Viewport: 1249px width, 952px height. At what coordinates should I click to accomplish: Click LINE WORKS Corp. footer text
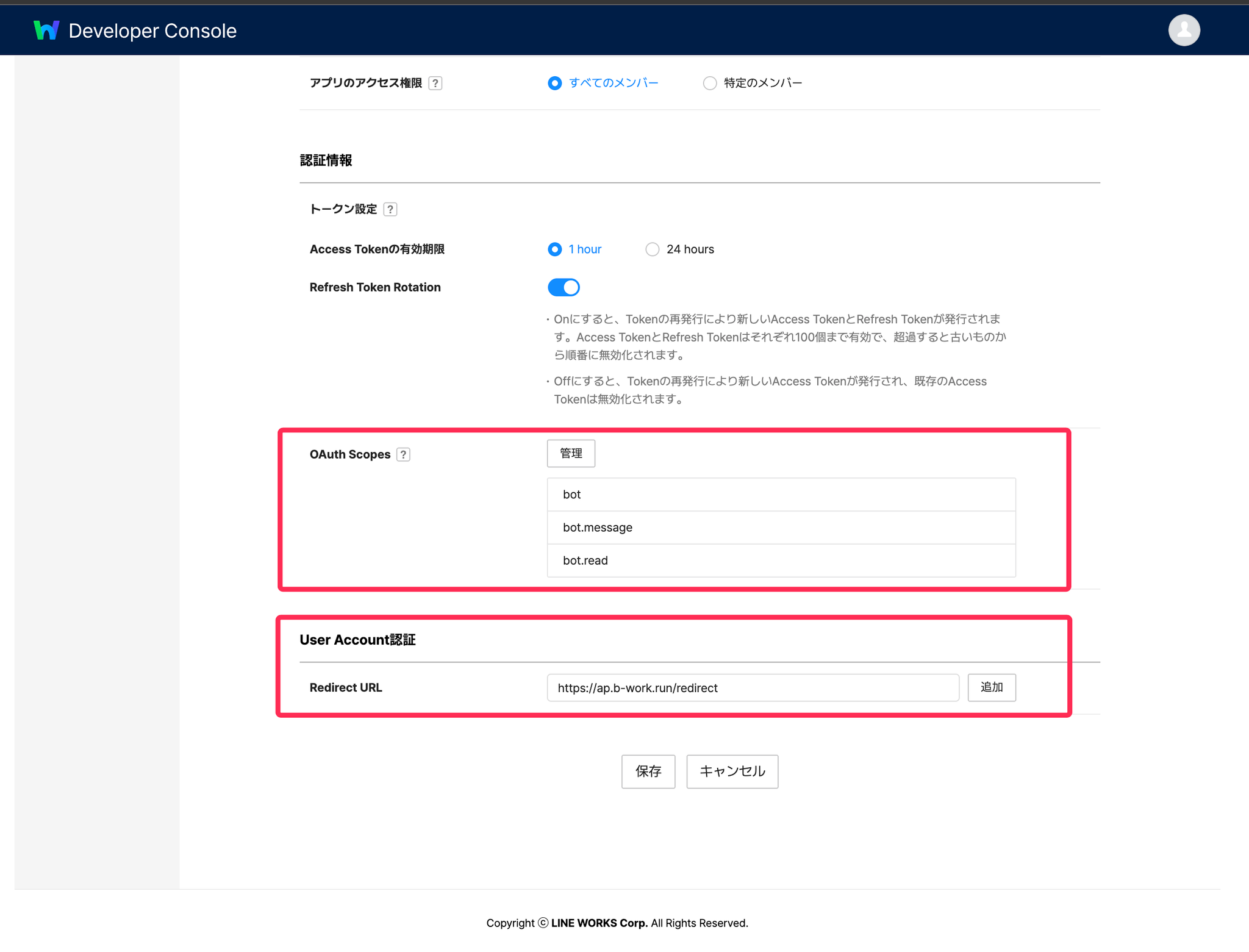click(599, 923)
